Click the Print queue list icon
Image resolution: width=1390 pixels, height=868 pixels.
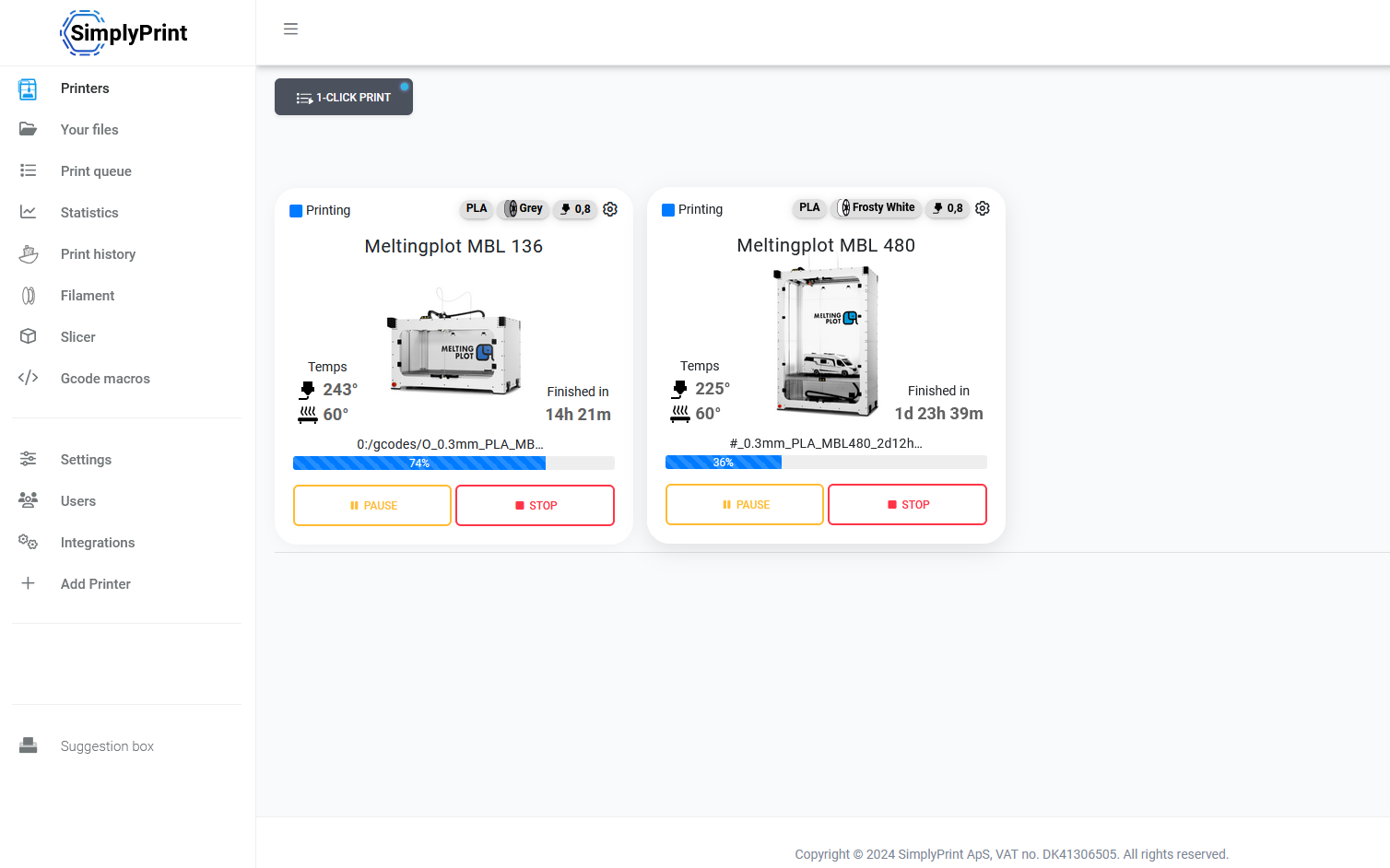point(28,171)
